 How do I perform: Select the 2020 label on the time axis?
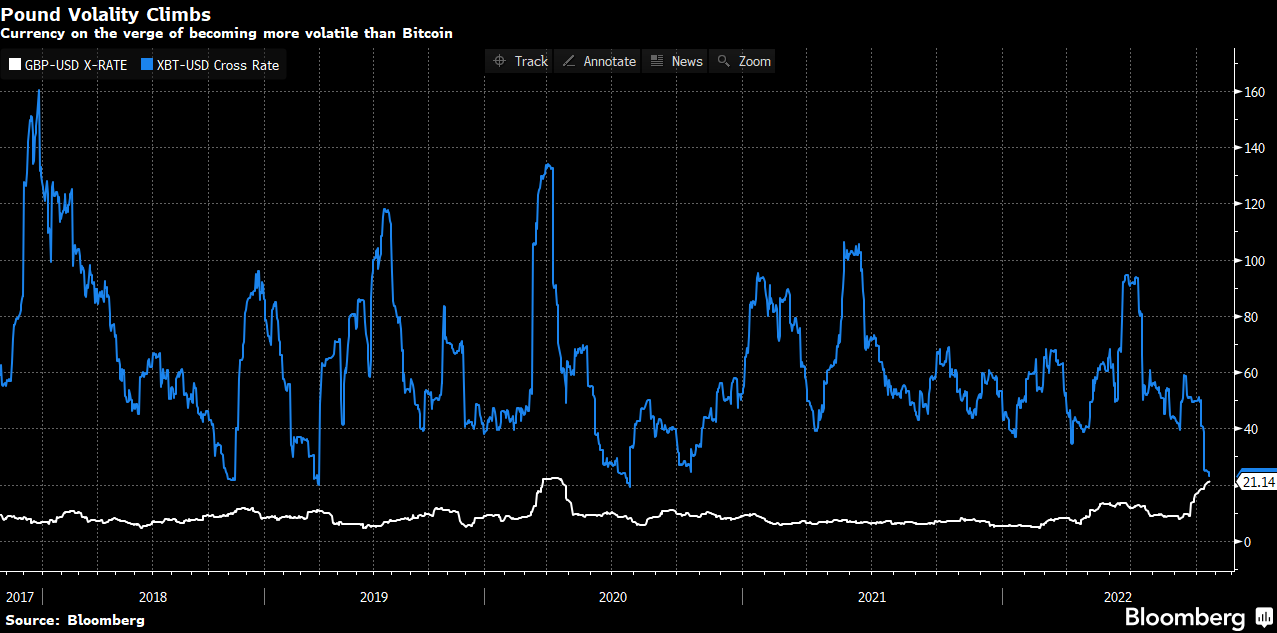pyautogui.click(x=612, y=597)
